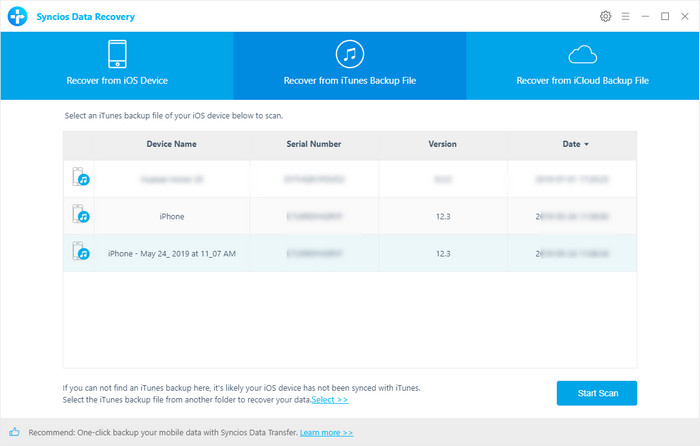Click version 12.3 in the May 24 row
The image size is (700, 446).
(443, 254)
